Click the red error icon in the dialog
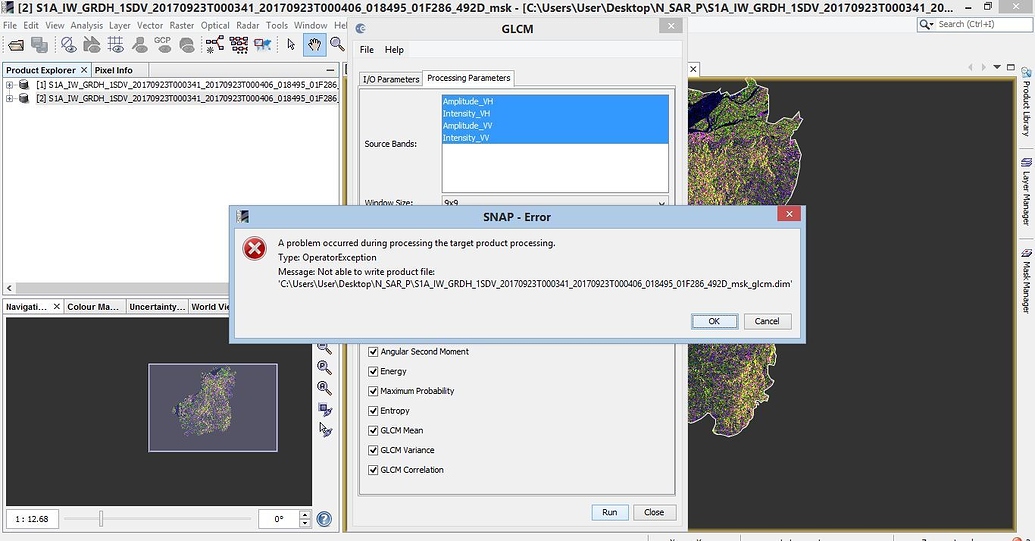 254,249
